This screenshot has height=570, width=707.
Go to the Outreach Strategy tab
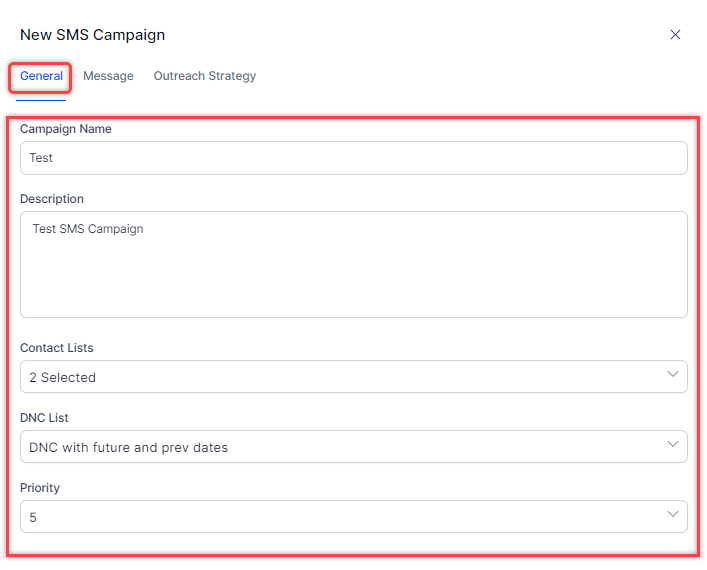click(204, 76)
